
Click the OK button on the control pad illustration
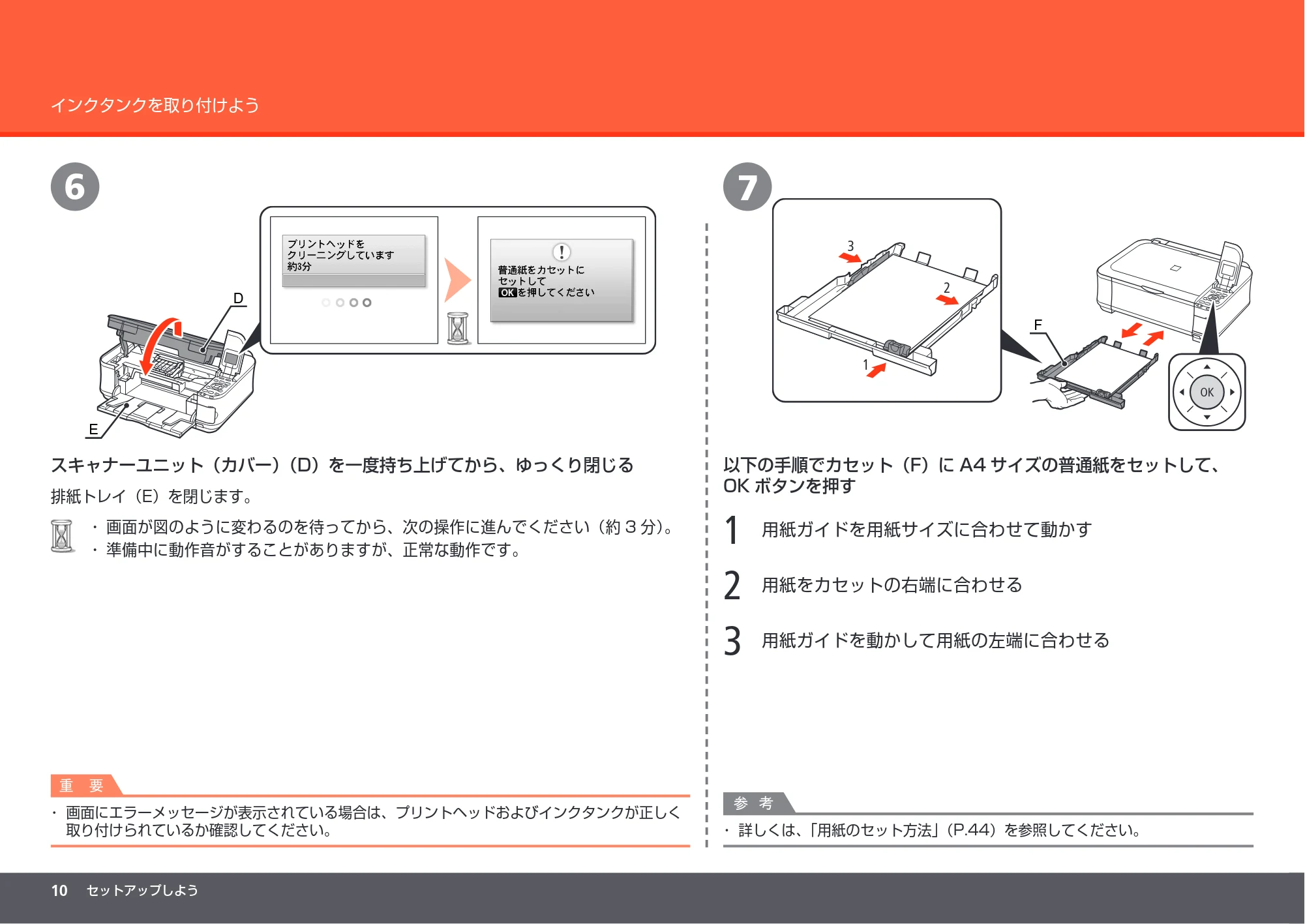pyautogui.click(x=1207, y=392)
